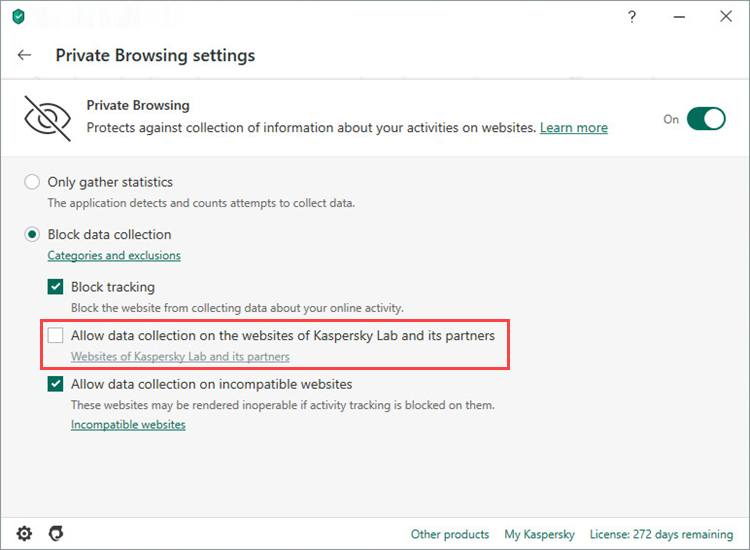
Task: Click the text 'Block the website from collecting data'
Action: pos(237,308)
